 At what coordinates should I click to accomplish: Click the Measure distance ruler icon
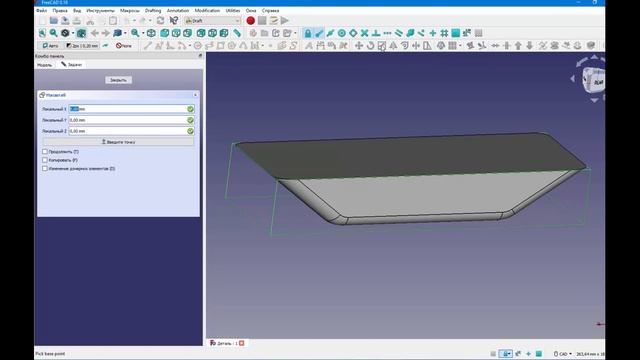tap(237, 33)
